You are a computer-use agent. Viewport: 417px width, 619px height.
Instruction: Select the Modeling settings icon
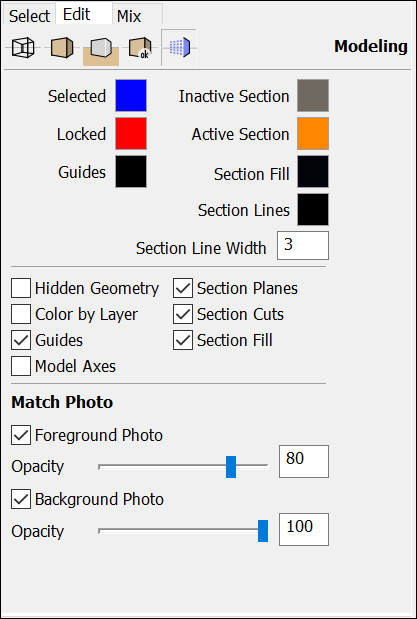pyautogui.click(x=179, y=47)
